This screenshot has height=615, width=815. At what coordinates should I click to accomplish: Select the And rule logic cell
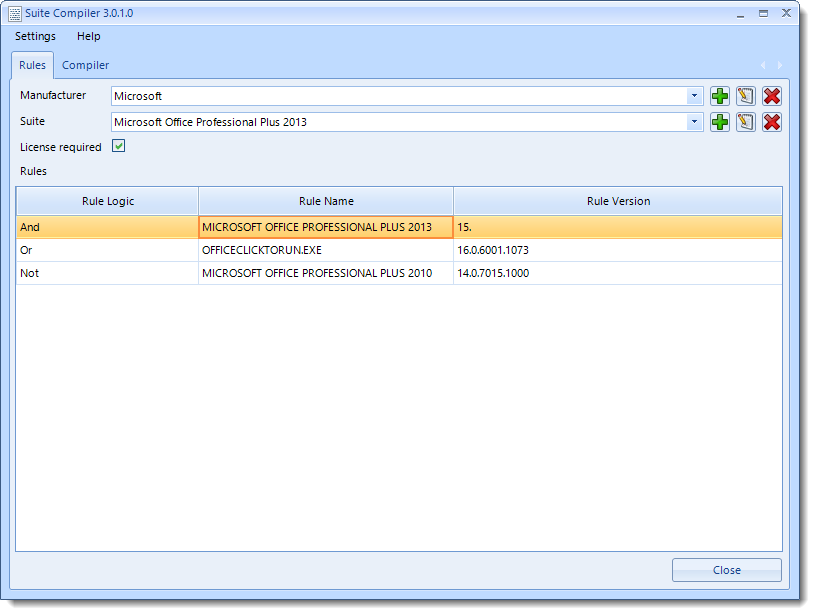108,227
